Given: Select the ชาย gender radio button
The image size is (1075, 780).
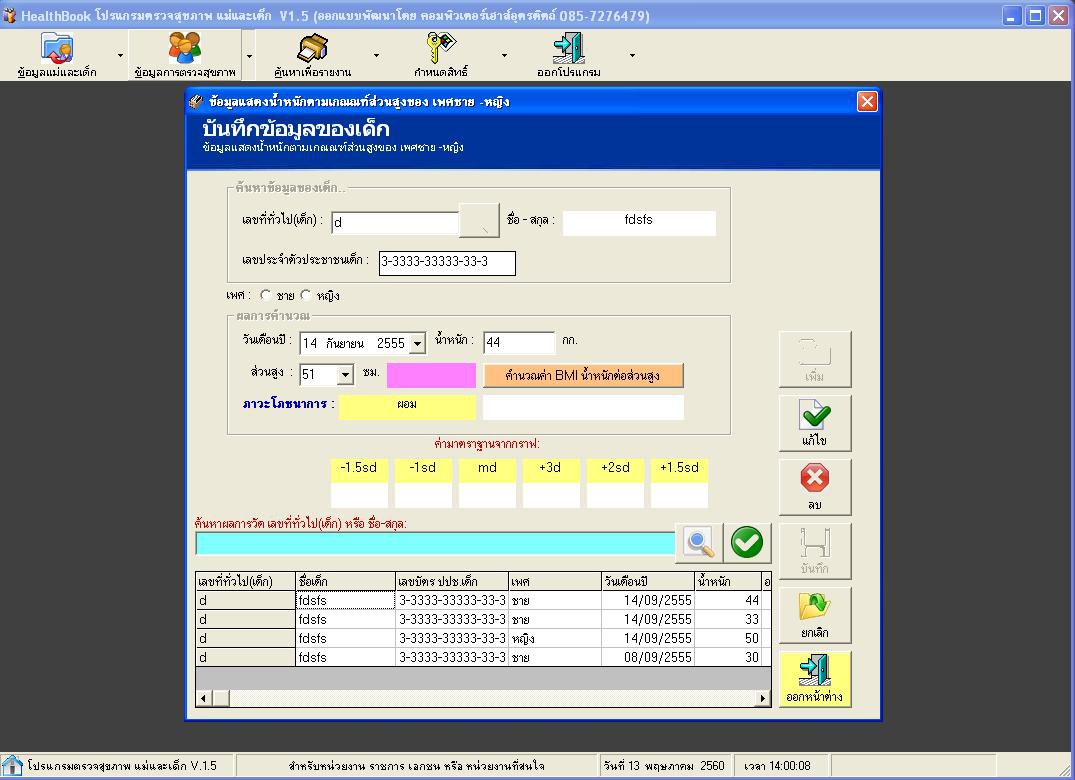Looking at the screenshot, I should click(265, 296).
